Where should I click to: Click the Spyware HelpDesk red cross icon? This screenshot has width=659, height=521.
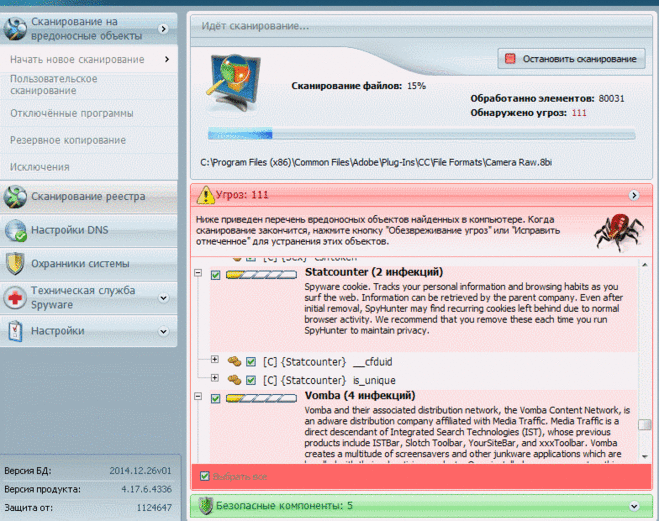[15, 297]
